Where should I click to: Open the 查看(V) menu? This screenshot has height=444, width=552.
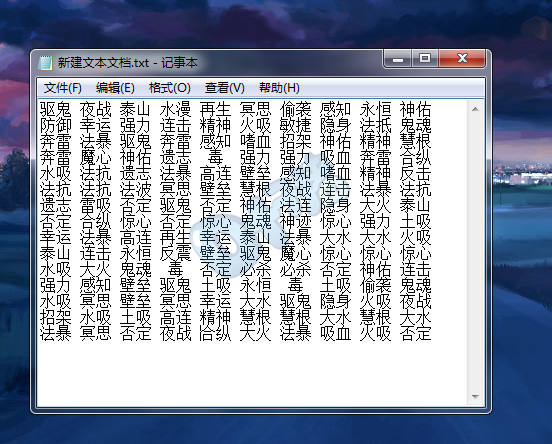(225, 88)
